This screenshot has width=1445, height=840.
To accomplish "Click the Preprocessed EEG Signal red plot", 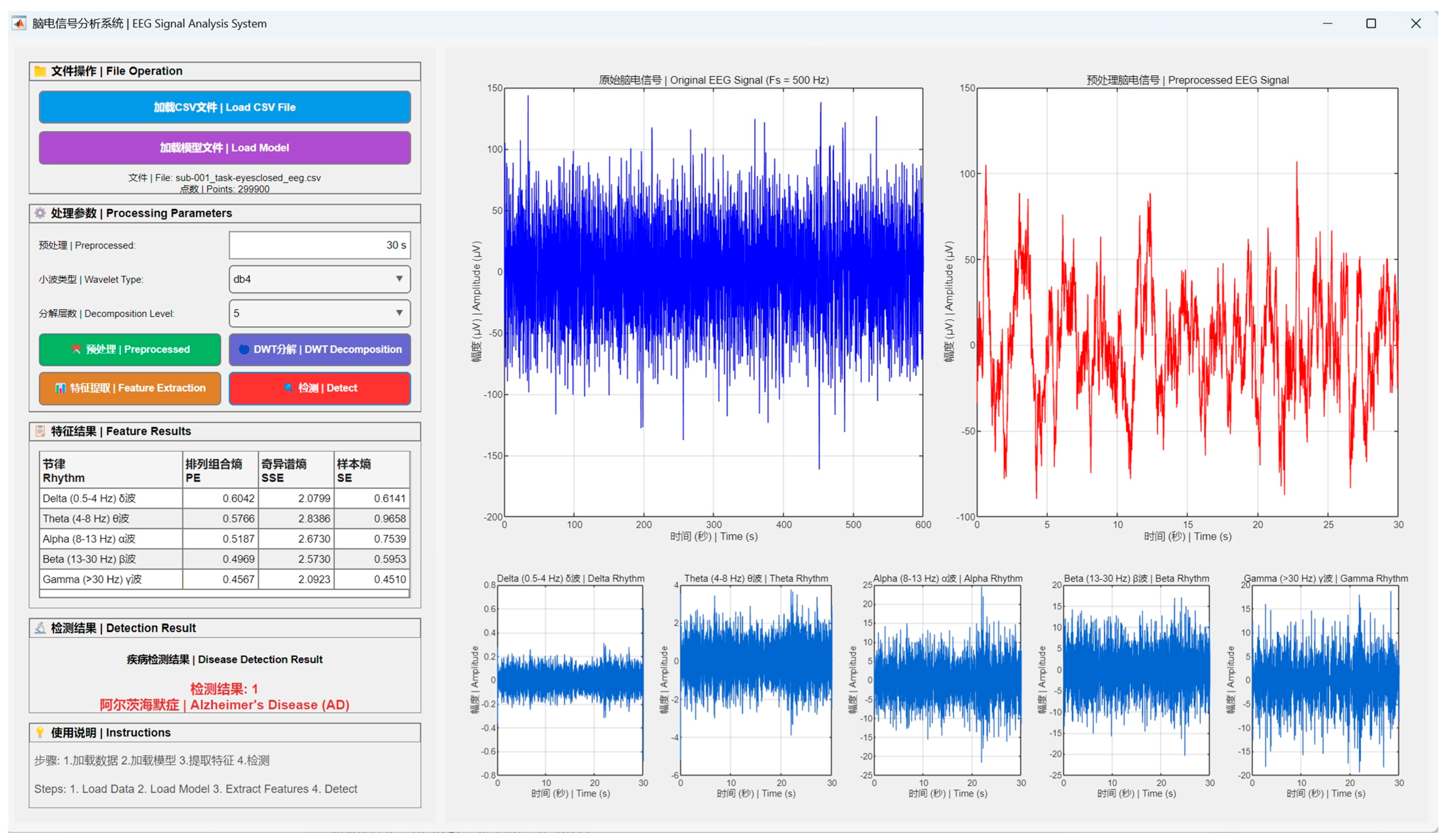I will (1187, 302).
